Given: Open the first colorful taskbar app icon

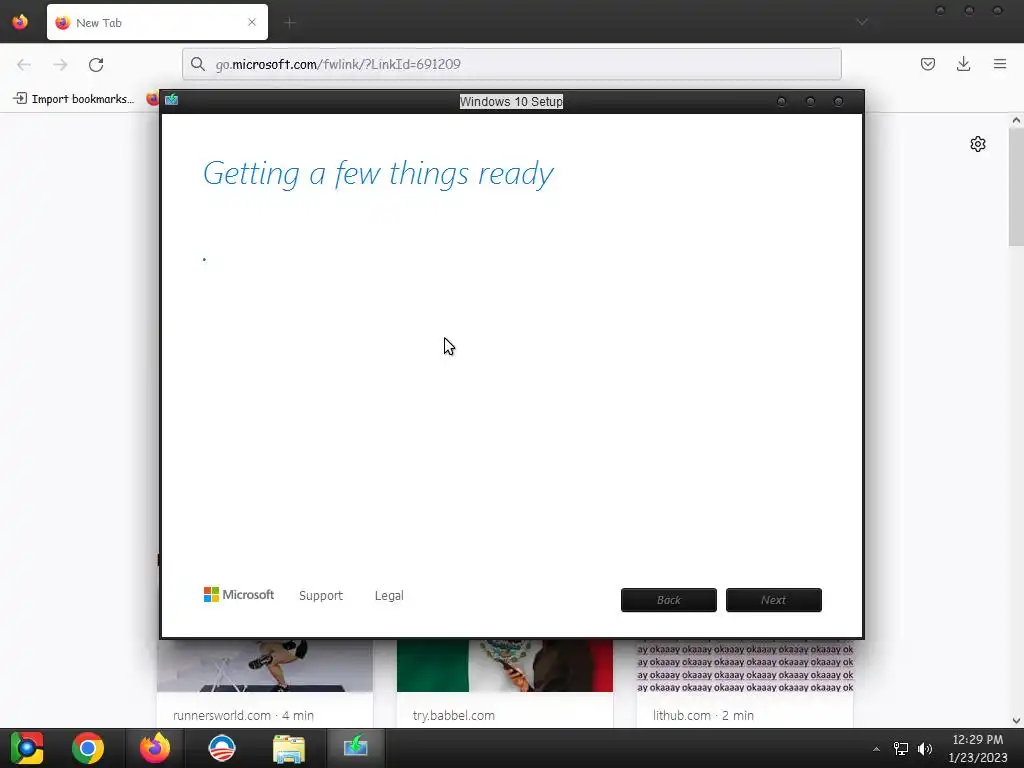Looking at the screenshot, I should (27, 748).
